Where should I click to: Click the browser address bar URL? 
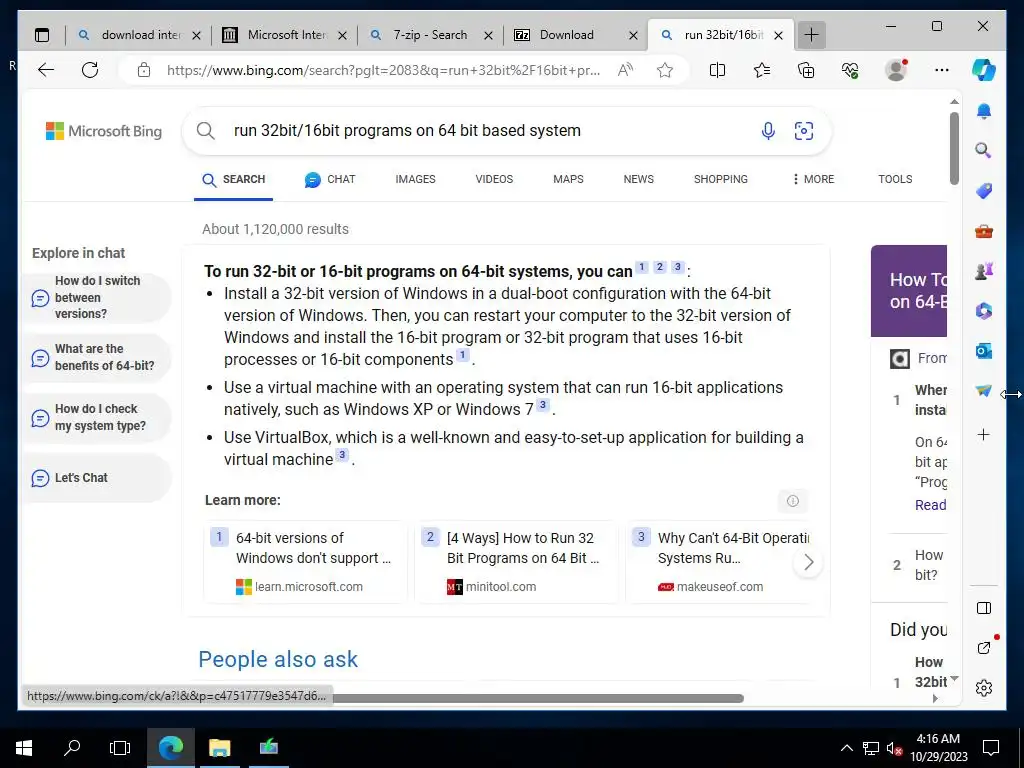(383, 71)
